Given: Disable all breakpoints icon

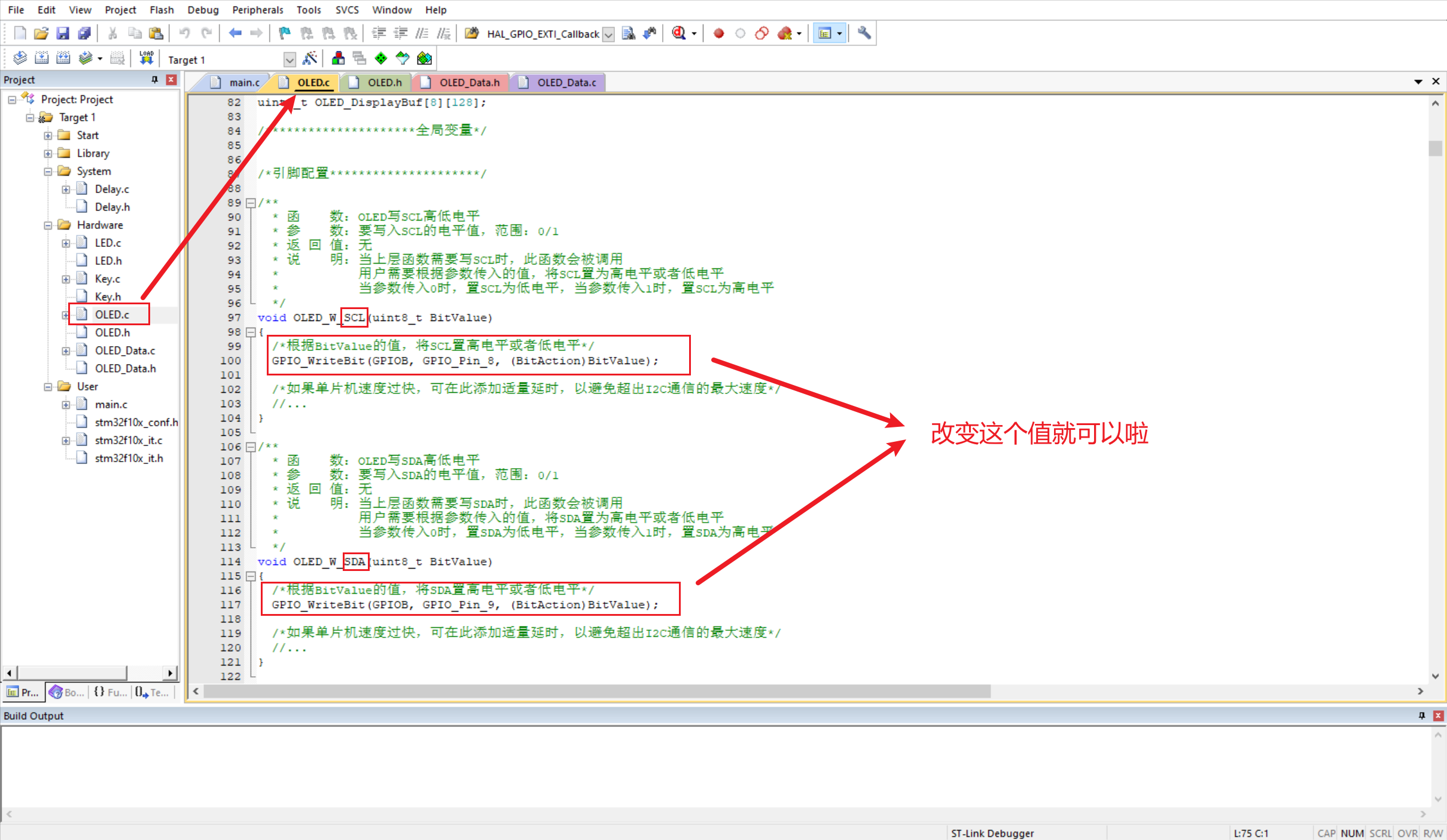Looking at the screenshot, I should point(762,33).
